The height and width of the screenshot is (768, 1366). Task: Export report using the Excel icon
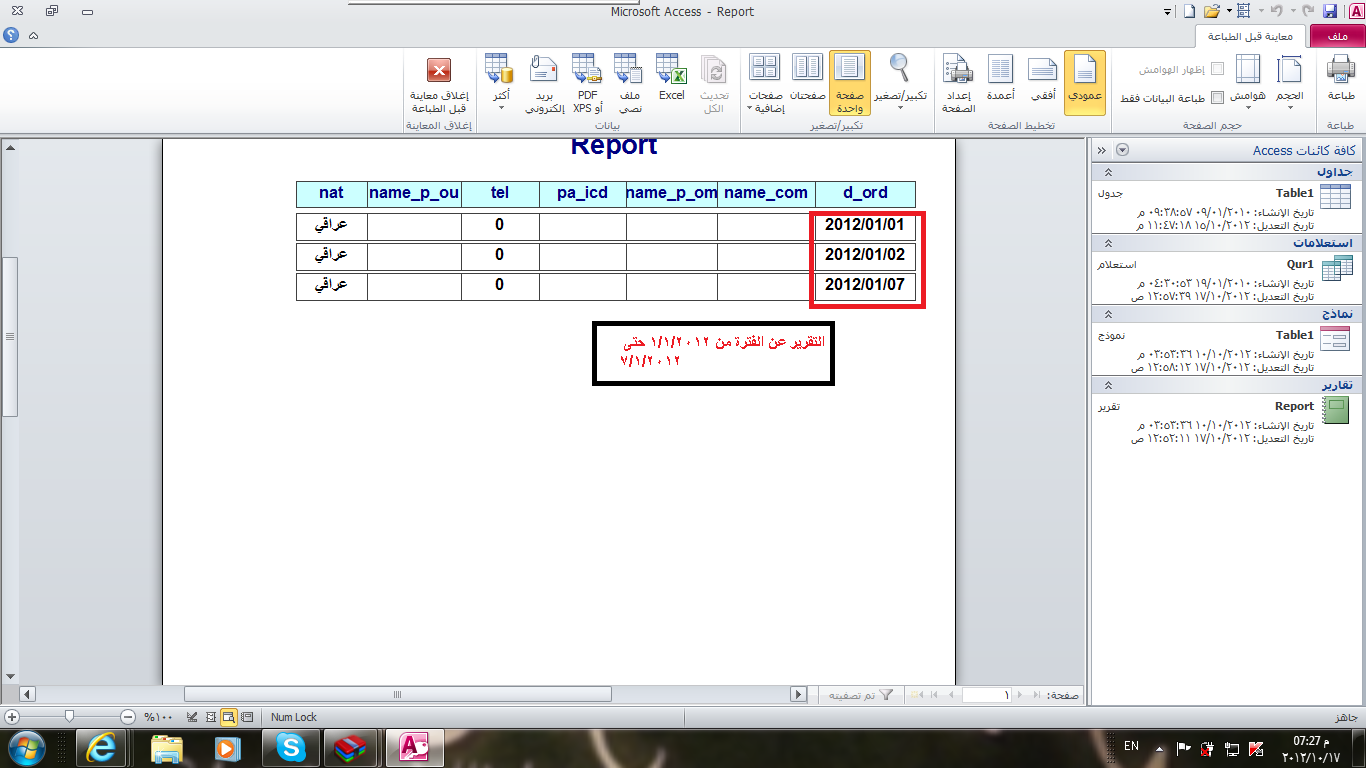pyautogui.click(x=671, y=78)
